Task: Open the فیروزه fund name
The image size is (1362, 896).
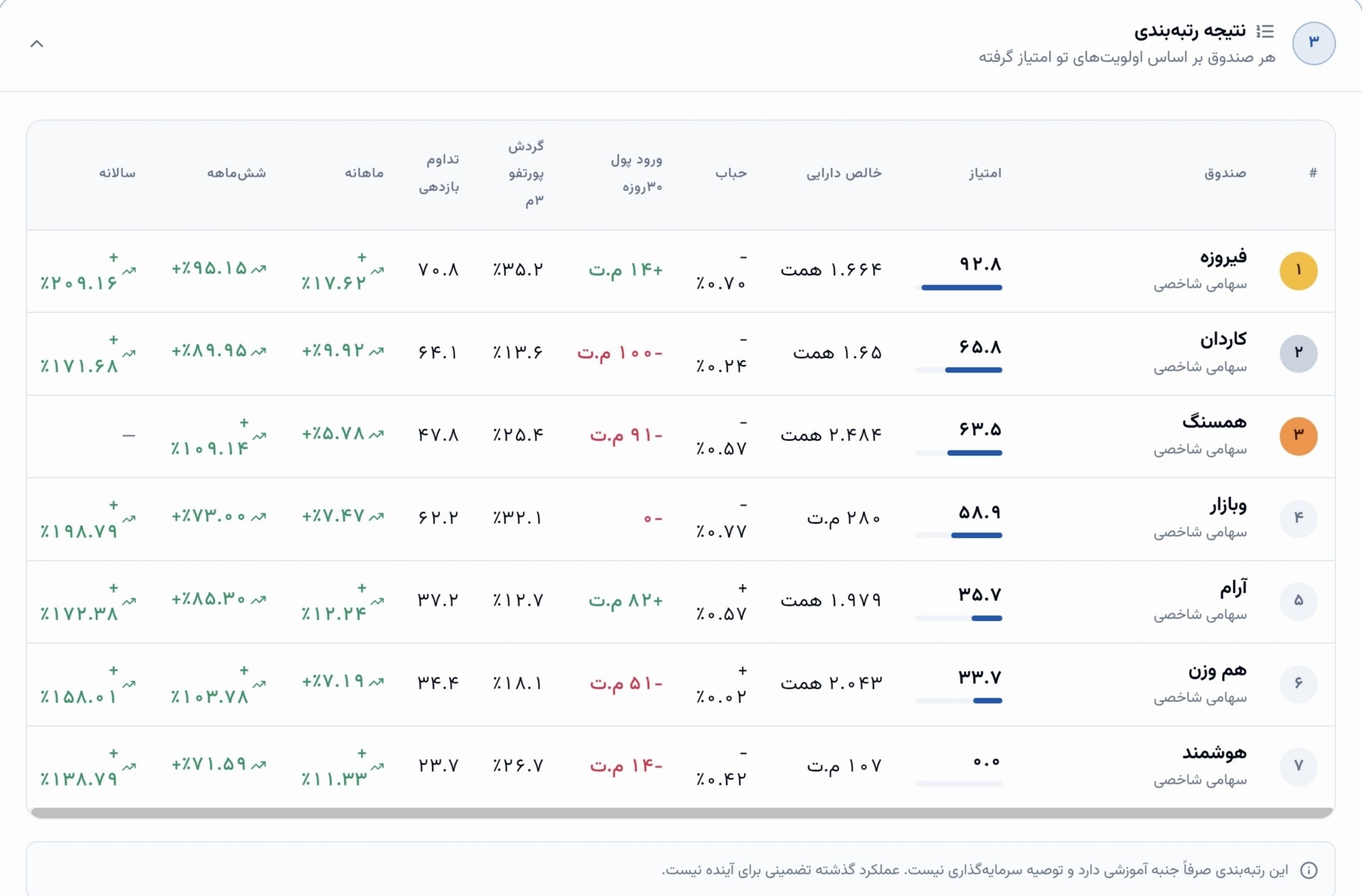Action: click(x=1224, y=258)
